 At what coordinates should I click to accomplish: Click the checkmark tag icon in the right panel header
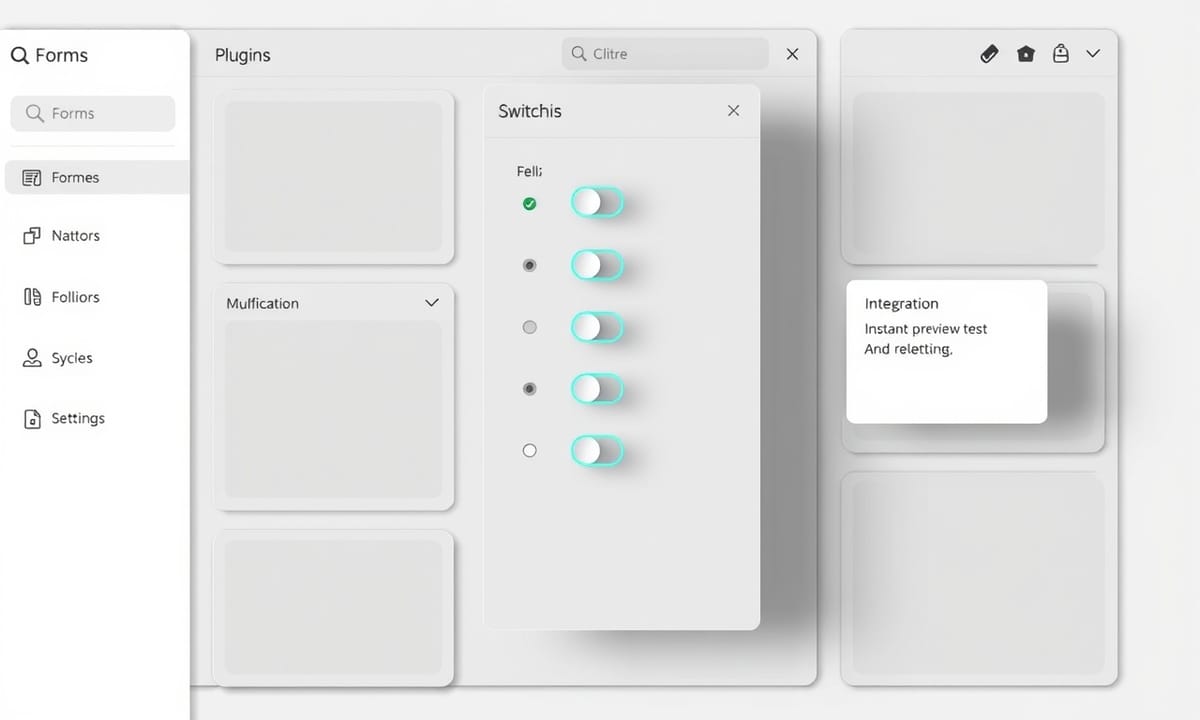(989, 54)
